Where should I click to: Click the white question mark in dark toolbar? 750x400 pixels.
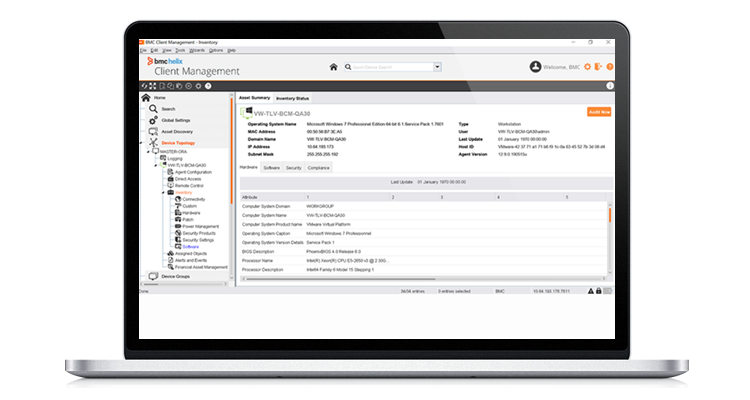click(208, 86)
